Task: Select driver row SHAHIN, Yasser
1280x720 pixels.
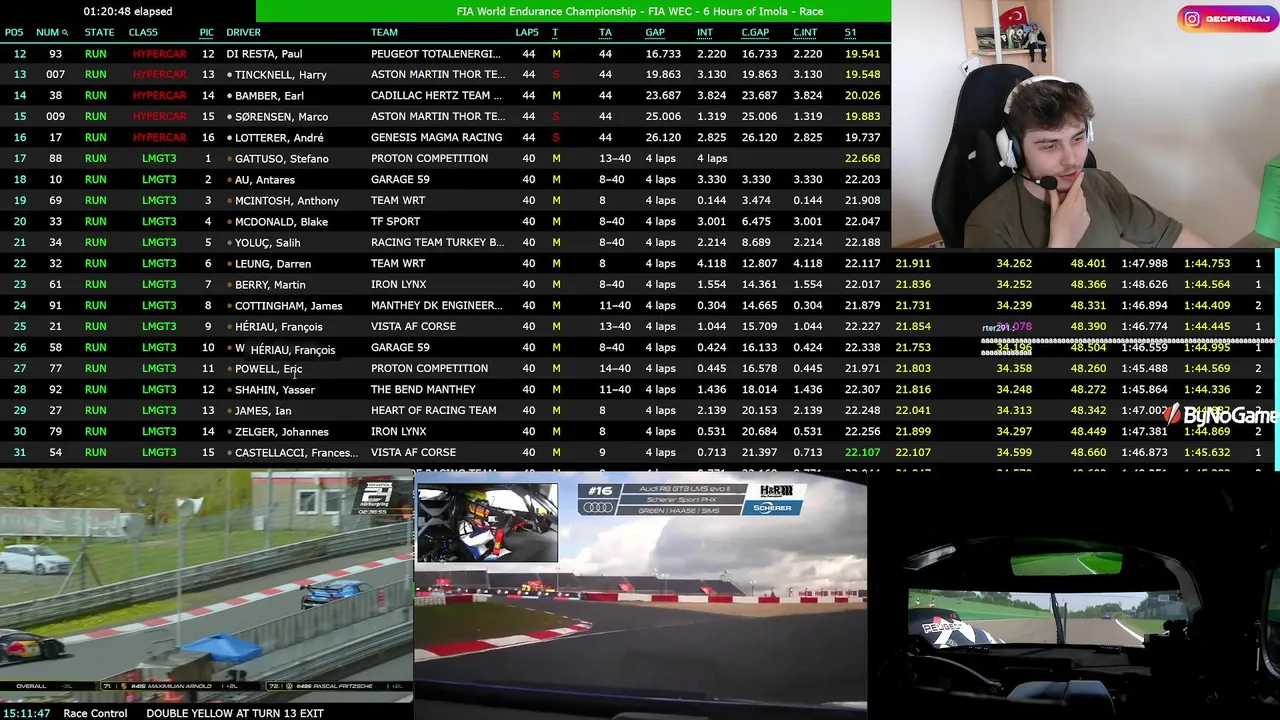Action: click(x=640, y=390)
